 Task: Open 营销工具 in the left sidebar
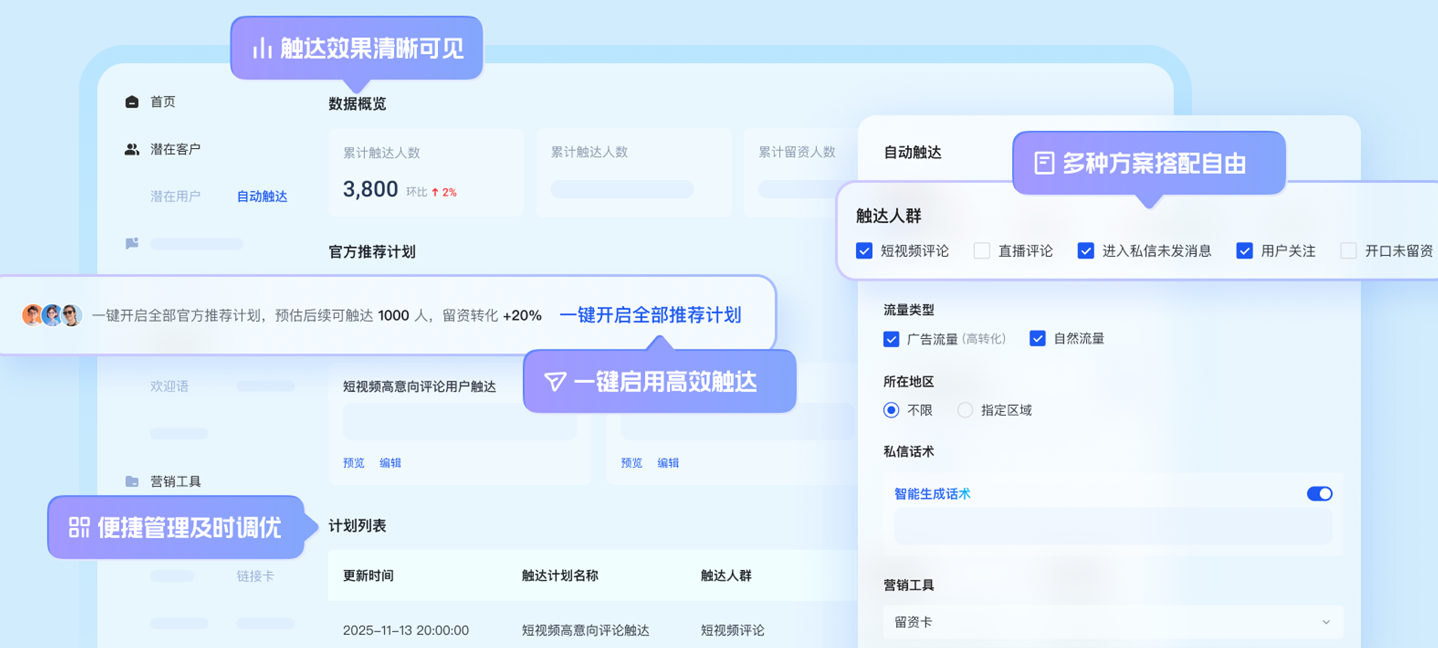click(176, 481)
